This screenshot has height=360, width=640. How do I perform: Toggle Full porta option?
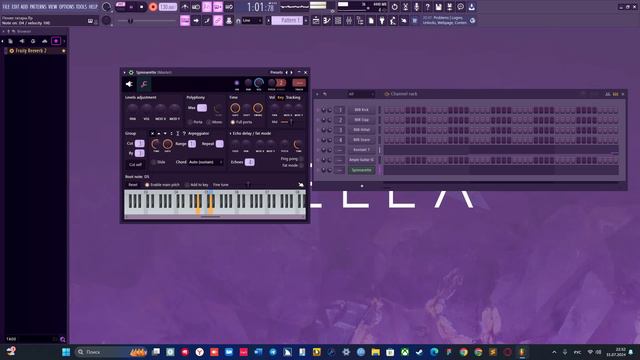tap(241, 122)
